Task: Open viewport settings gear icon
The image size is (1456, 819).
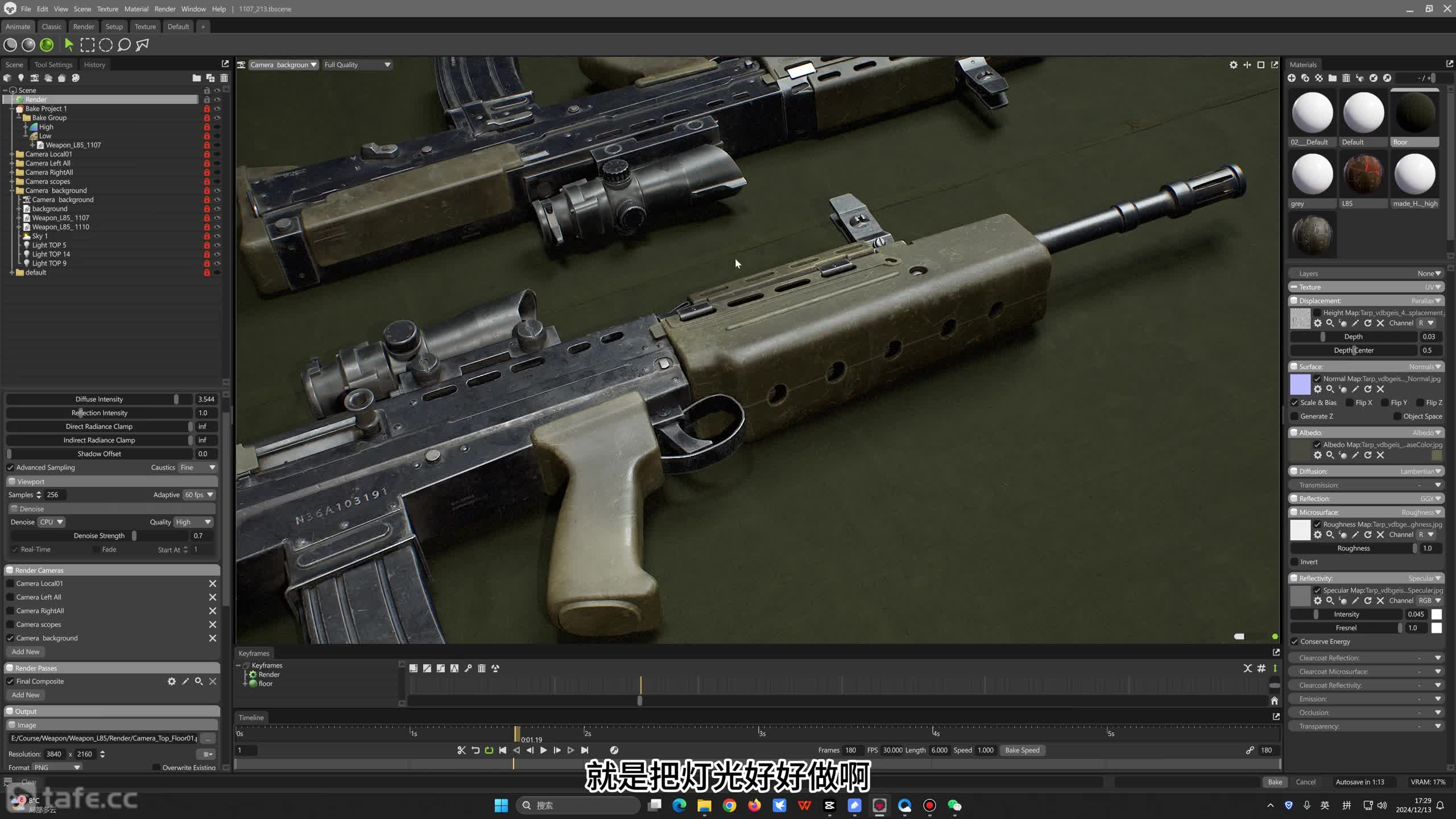Action: 1233,65
